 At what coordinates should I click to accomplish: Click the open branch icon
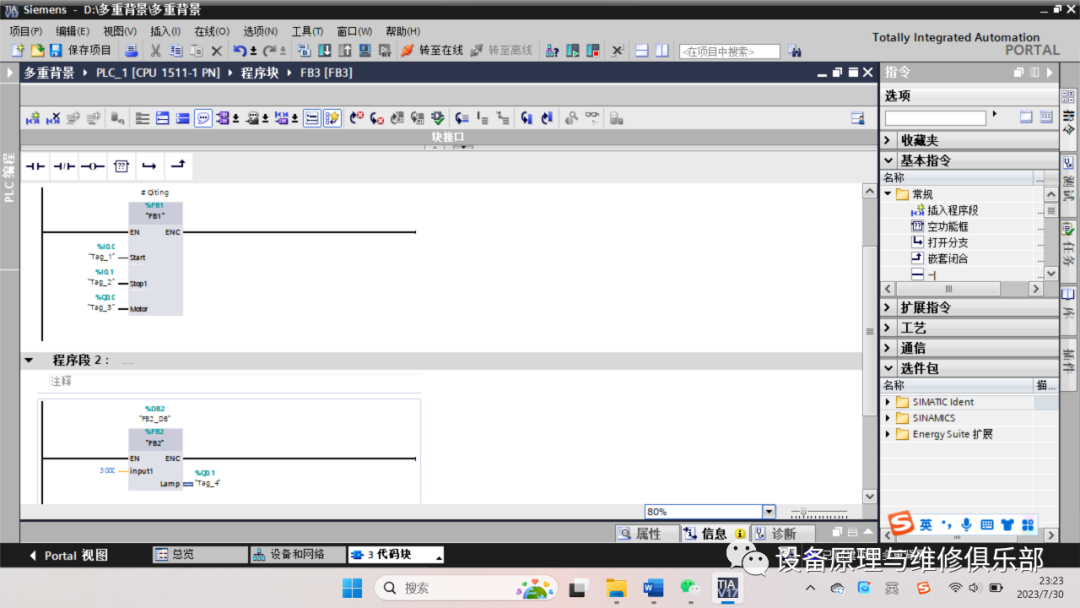pyautogui.click(x=149, y=166)
